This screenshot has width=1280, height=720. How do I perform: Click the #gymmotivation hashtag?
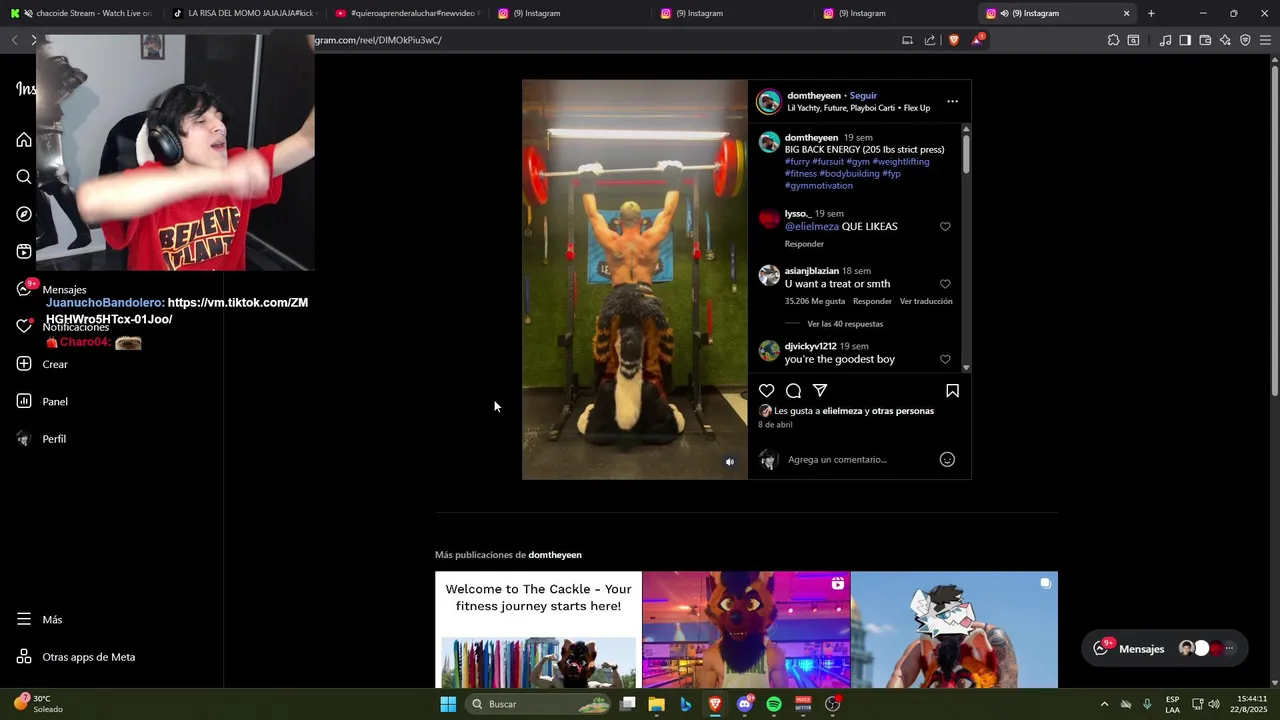819,186
